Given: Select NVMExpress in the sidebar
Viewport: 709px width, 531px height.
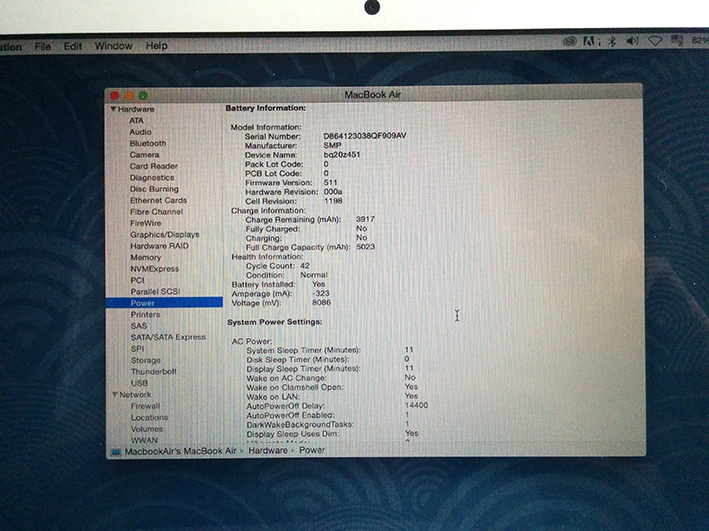Looking at the screenshot, I should (155, 269).
